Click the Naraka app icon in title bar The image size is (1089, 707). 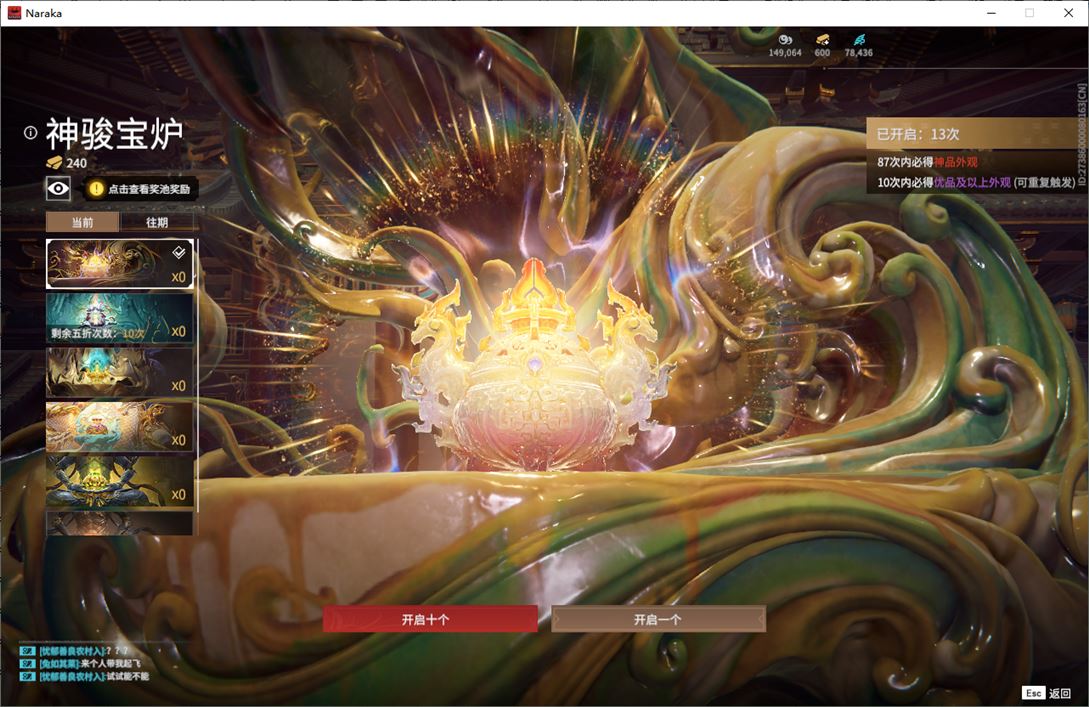pyautogui.click(x=14, y=13)
